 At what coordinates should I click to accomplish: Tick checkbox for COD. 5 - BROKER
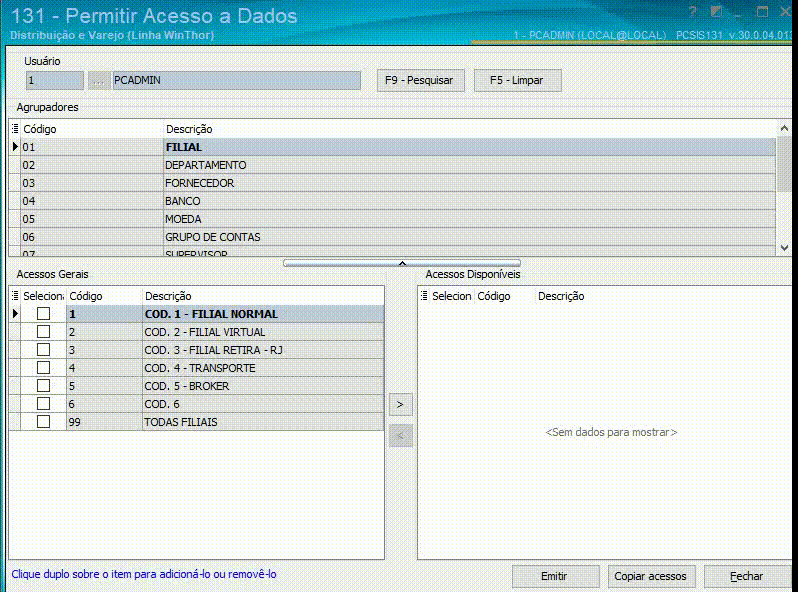click(43, 386)
